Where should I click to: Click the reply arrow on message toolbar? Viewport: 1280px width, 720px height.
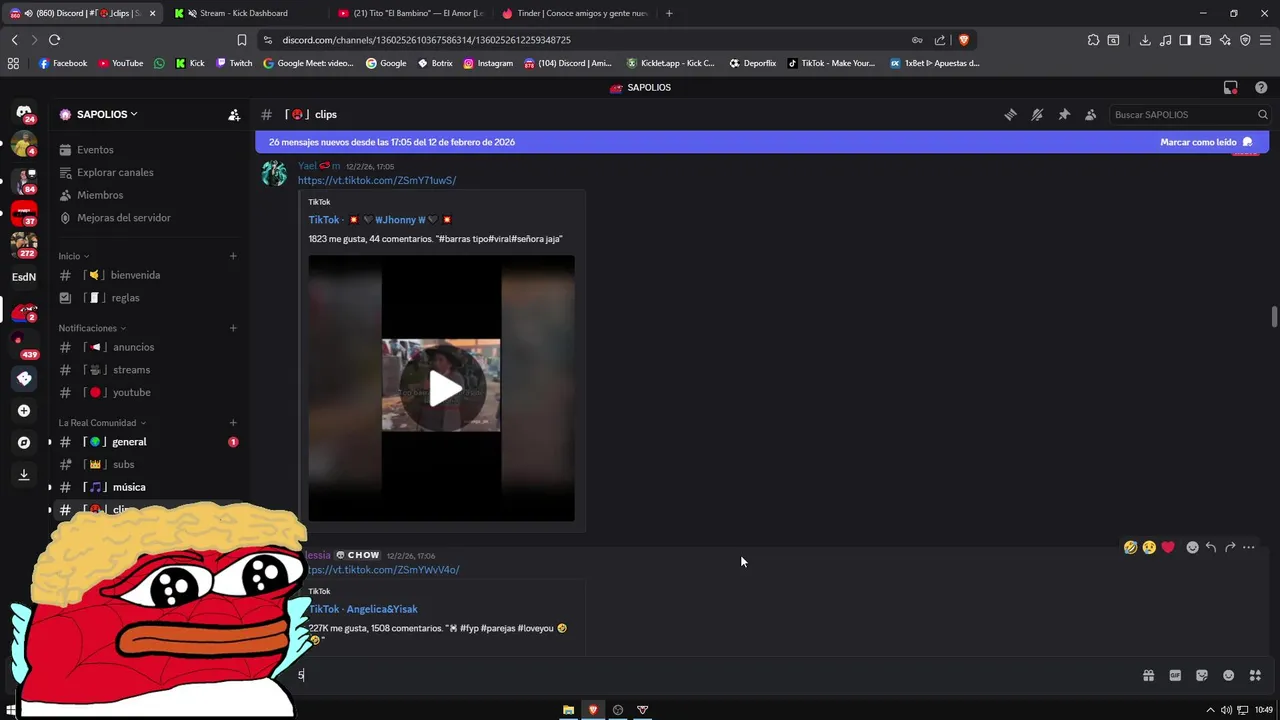pyautogui.click(x=1211, y=547)
